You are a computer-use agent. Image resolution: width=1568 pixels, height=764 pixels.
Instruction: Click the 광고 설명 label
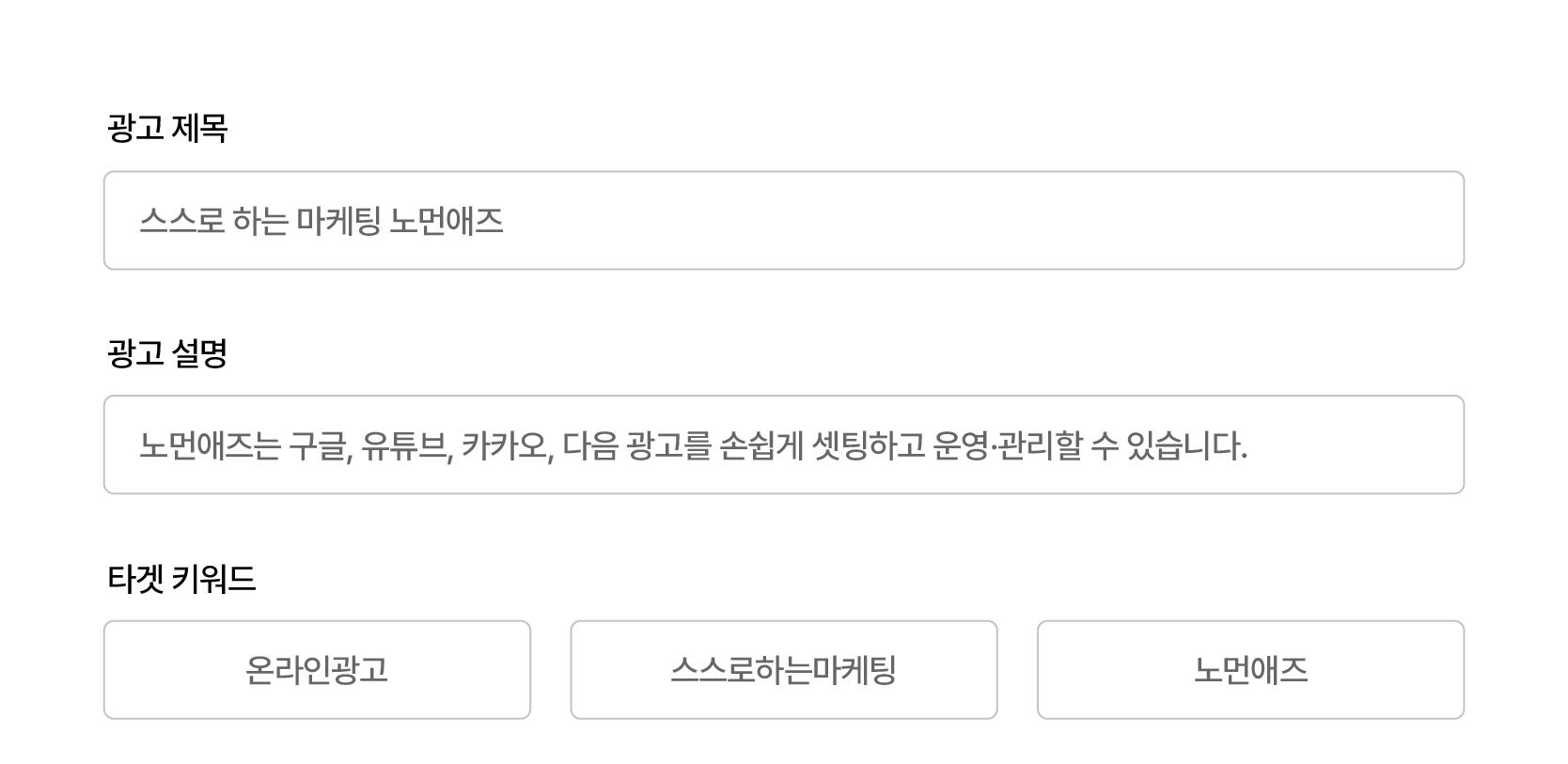pyautogui.click(x=167, y=353)
